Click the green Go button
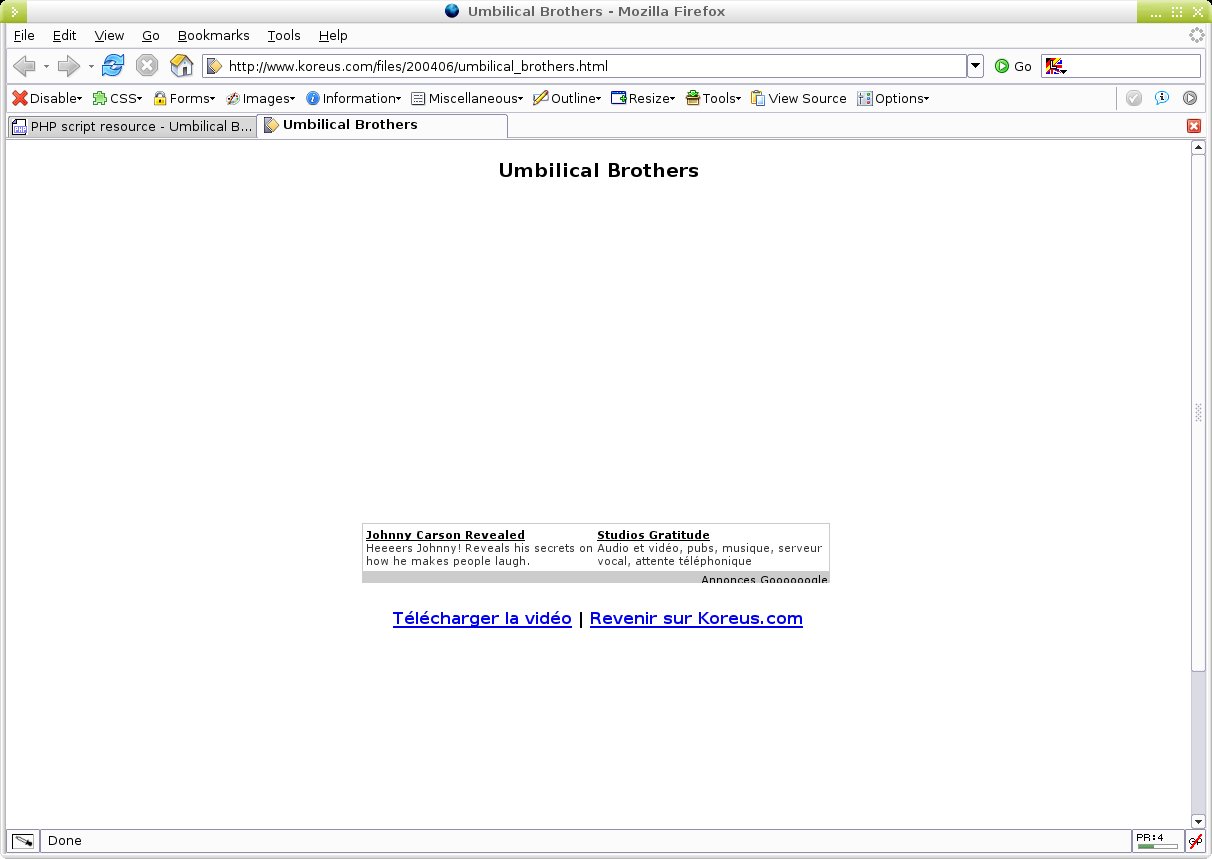 [1013, 66]
